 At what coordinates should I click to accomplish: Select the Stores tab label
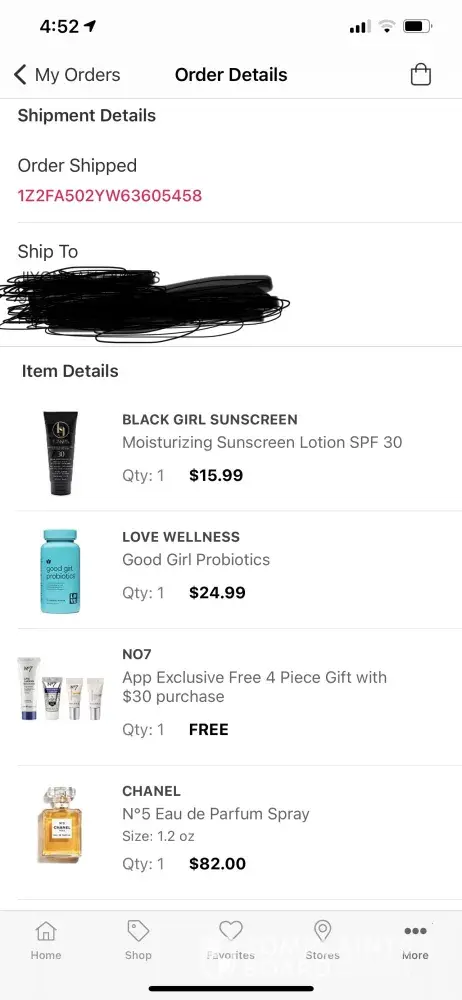coord(323,955)
